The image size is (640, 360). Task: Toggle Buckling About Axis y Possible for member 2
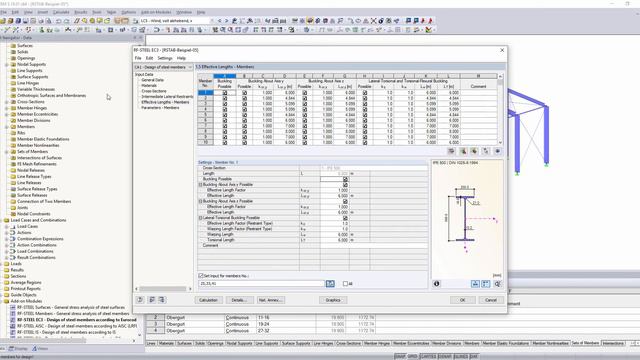[244, 98]
